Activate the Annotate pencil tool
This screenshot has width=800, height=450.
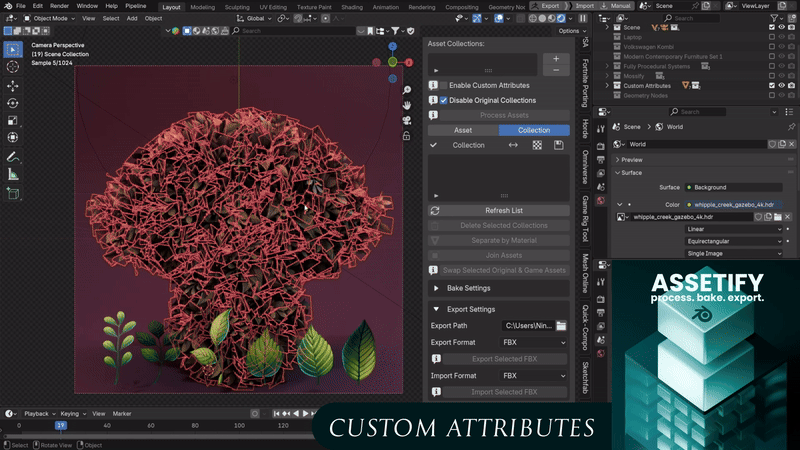tap(13, 157)
